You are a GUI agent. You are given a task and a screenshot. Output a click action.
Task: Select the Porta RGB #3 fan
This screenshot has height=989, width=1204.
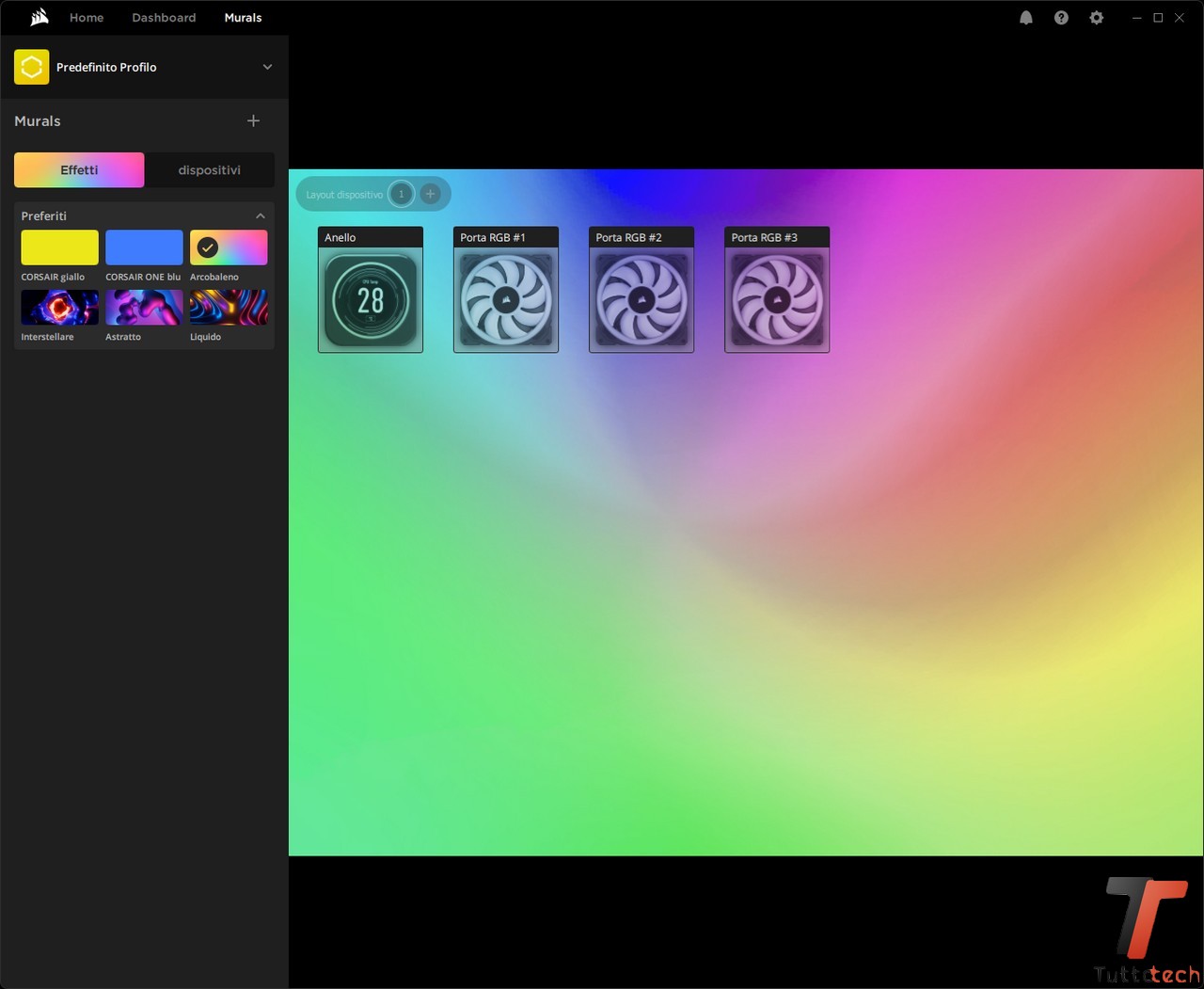pos(777,299)
